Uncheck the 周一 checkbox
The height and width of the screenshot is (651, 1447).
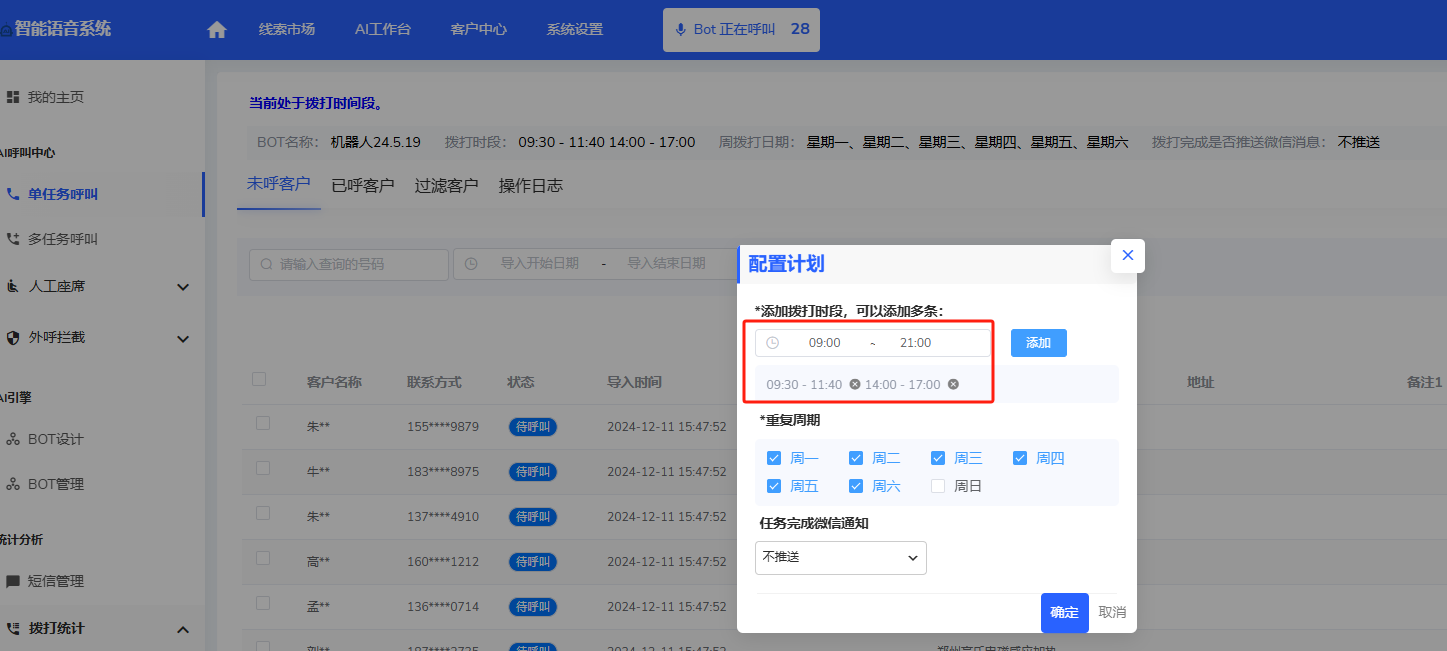point(774,458)
